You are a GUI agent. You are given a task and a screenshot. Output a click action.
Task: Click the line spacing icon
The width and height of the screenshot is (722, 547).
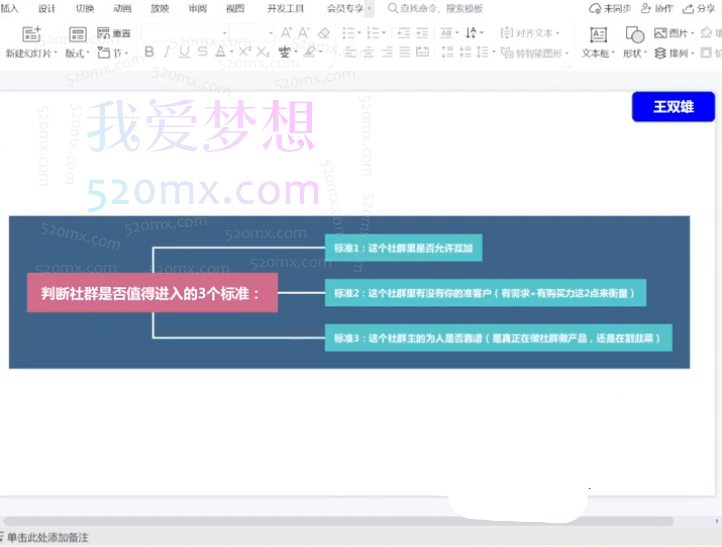click(483, 52)
